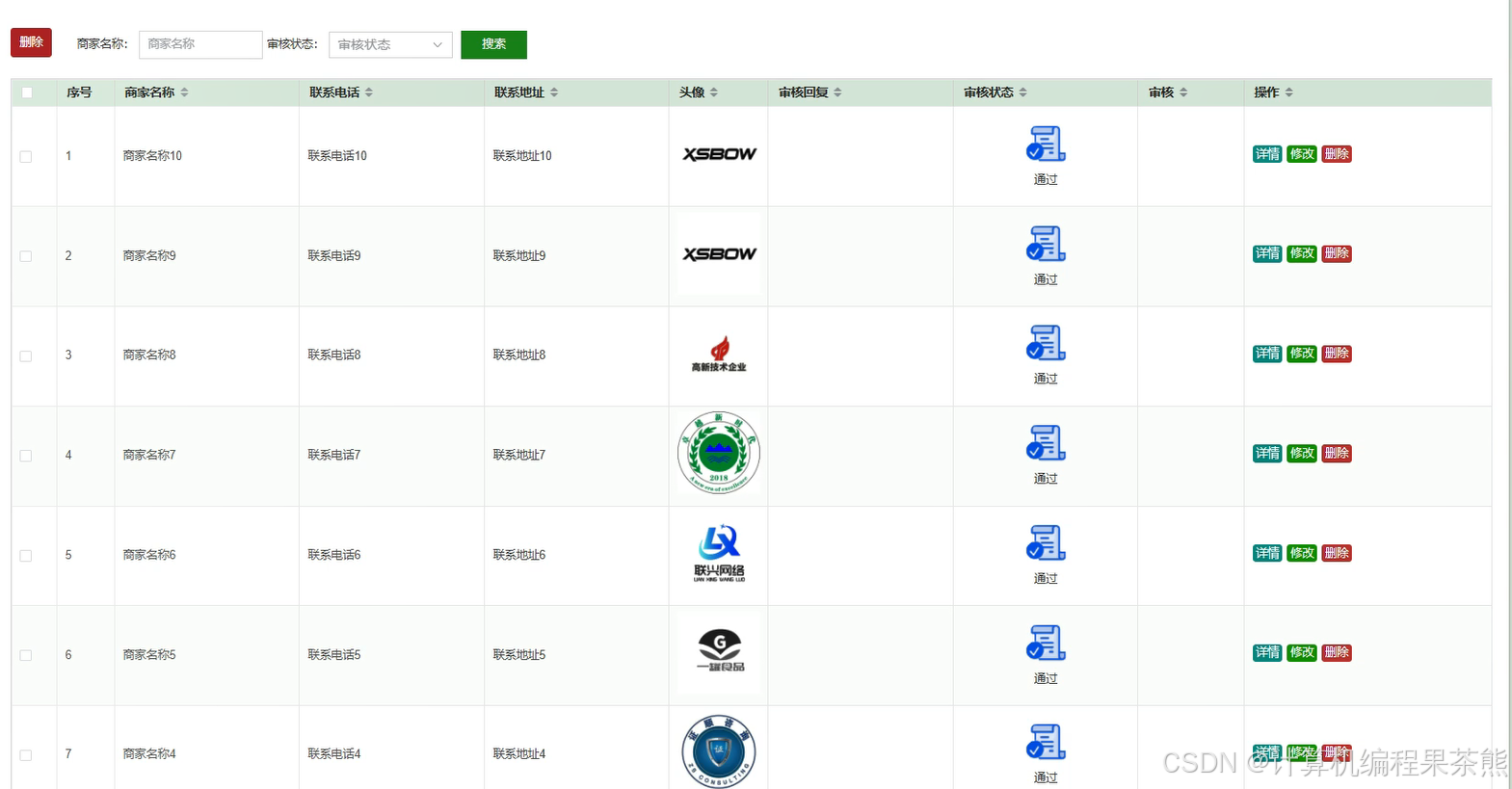Click the row 删除 button for 商家名称5
Image resolution: width=1512 pixels, height=789 pixels.
pos(1337,652)
